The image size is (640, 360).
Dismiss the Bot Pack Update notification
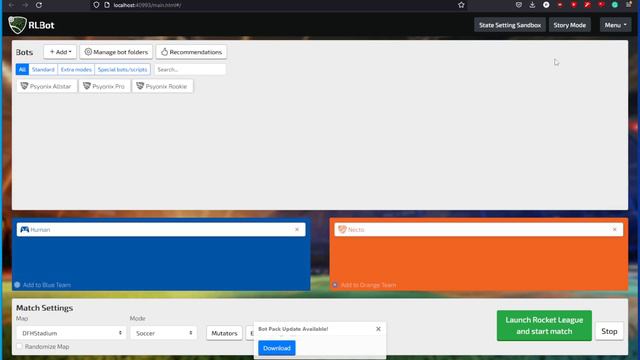click(x=378, y=329)
